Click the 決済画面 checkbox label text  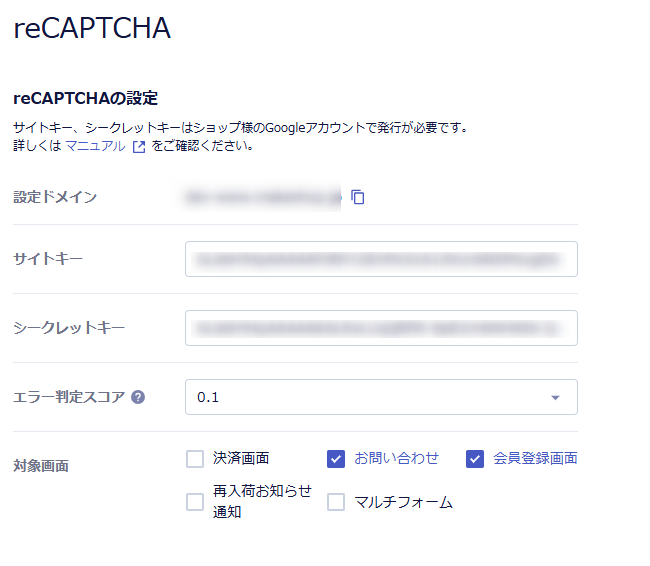click(x=241, y=459)
